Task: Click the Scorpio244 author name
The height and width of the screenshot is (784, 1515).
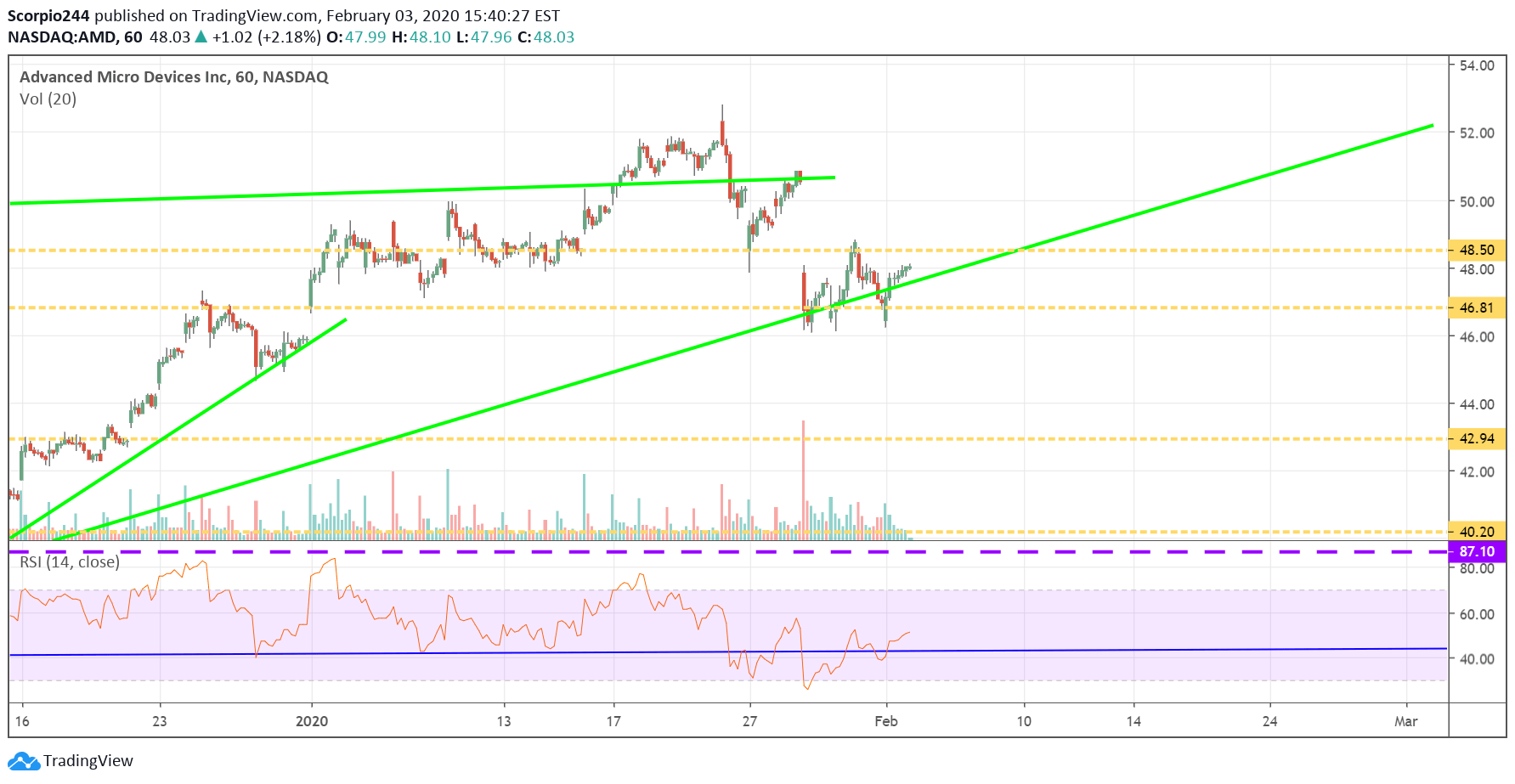Action: [x=48, y=15]
